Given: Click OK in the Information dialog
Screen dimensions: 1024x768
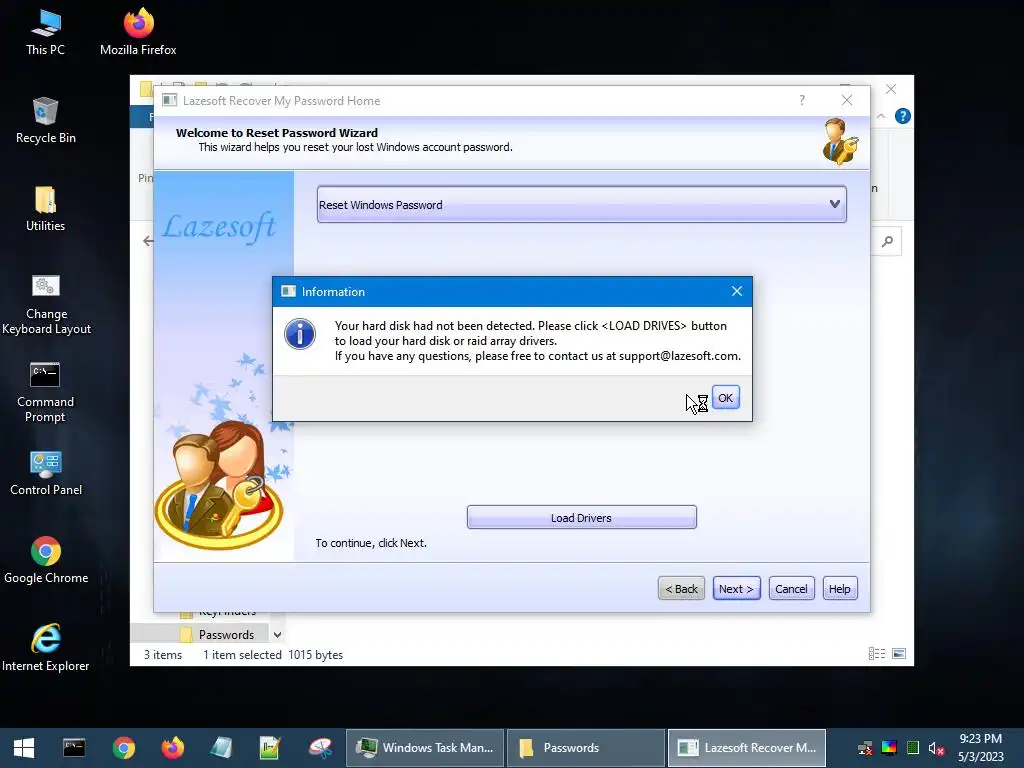Looking at the screenshot, I should (x=726, y=398).
